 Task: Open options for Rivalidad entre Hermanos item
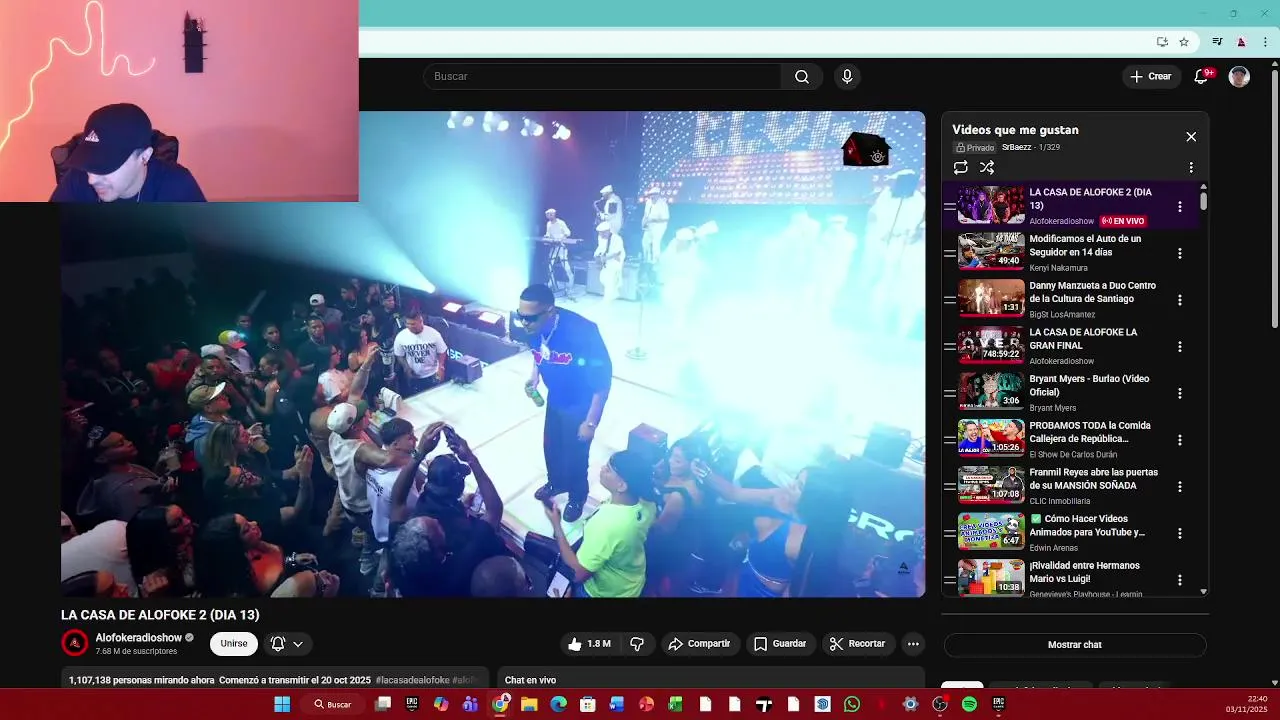pyautogui.click(x=1180, y=580)
